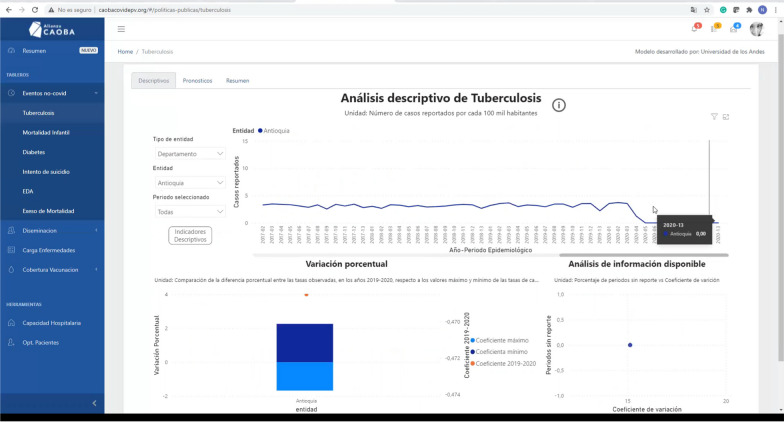
Task: Click the Indicadores Descriptivos button
Action: tap(190, 236)
